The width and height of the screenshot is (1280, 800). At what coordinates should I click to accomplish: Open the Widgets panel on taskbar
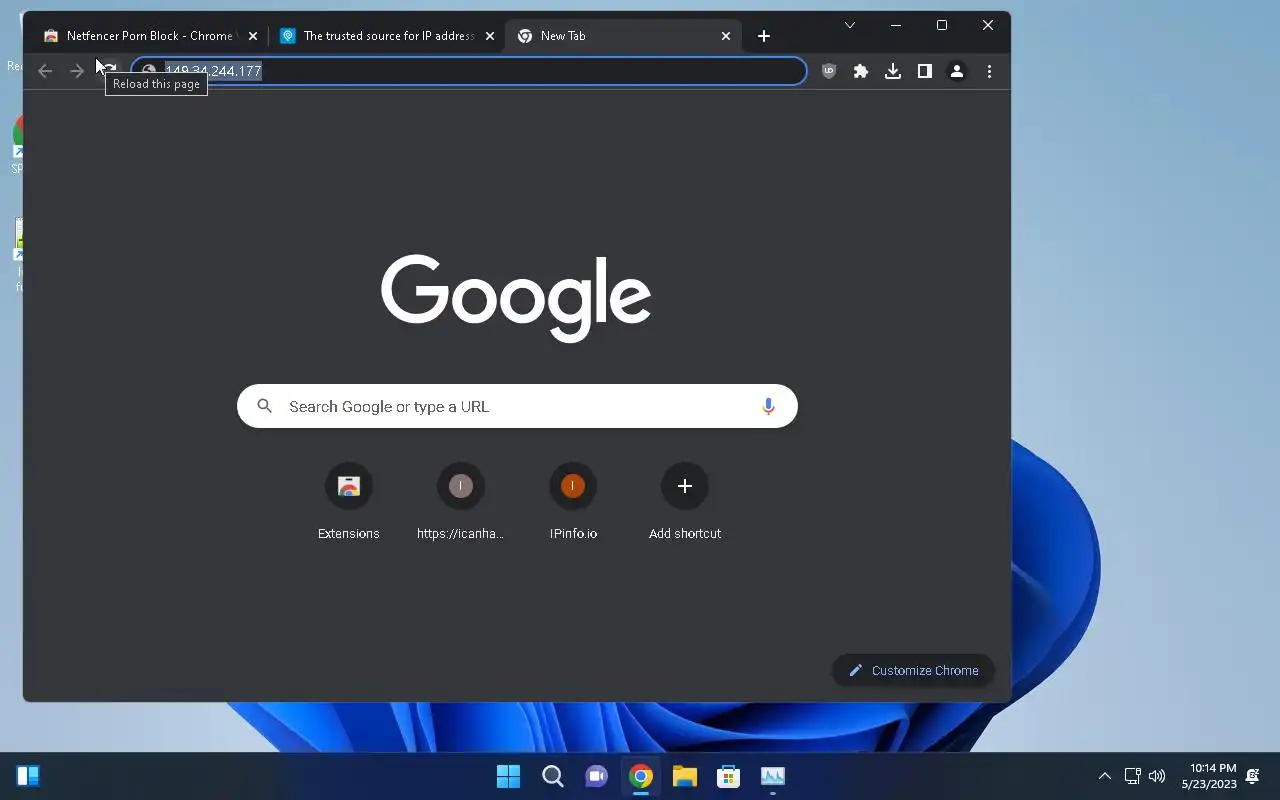pyautogui.click(x=28, y=776)
